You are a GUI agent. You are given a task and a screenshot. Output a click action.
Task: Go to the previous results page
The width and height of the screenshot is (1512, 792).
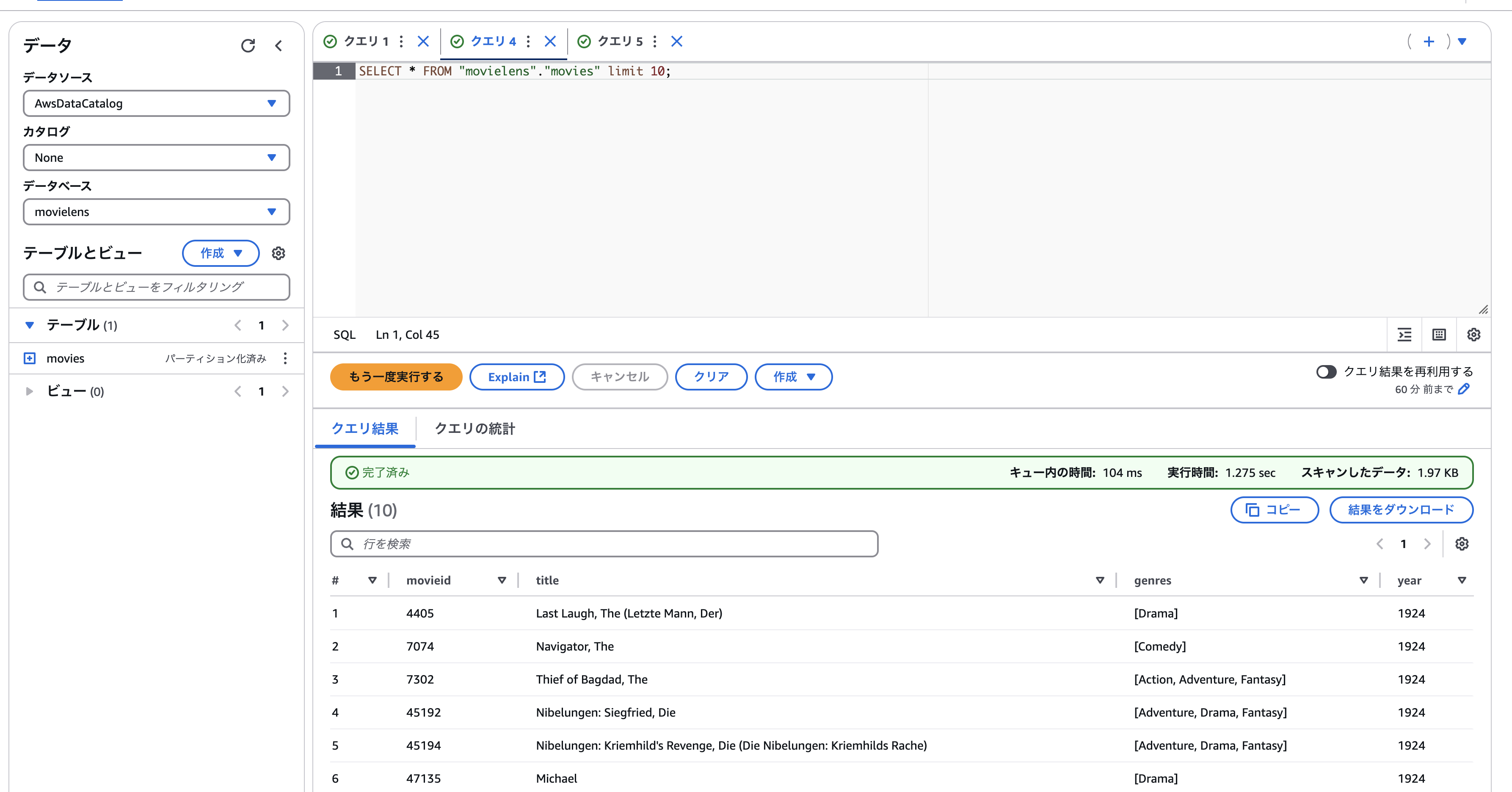point(1380,544)
